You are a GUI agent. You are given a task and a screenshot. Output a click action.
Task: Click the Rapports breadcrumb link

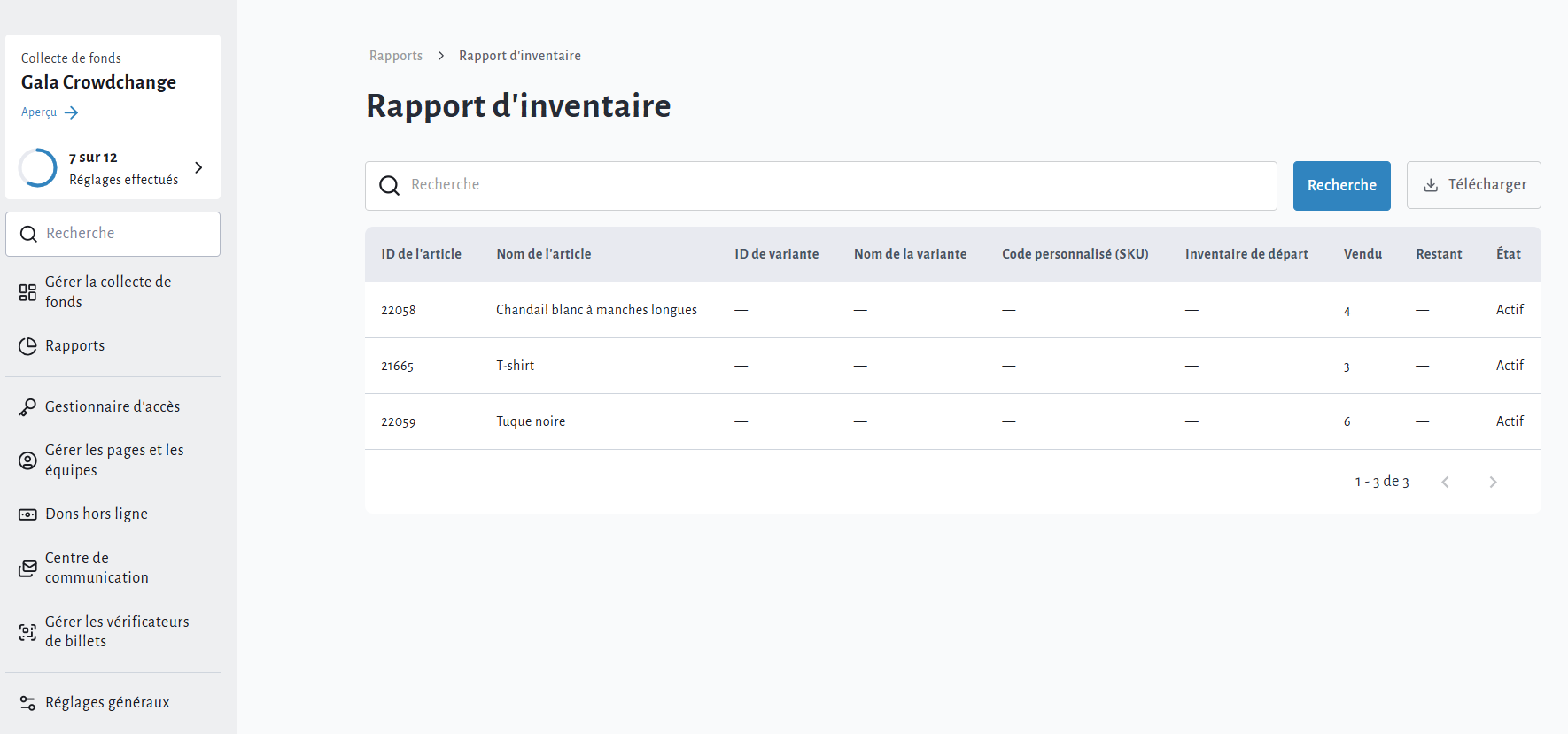(x=396, y=56)
